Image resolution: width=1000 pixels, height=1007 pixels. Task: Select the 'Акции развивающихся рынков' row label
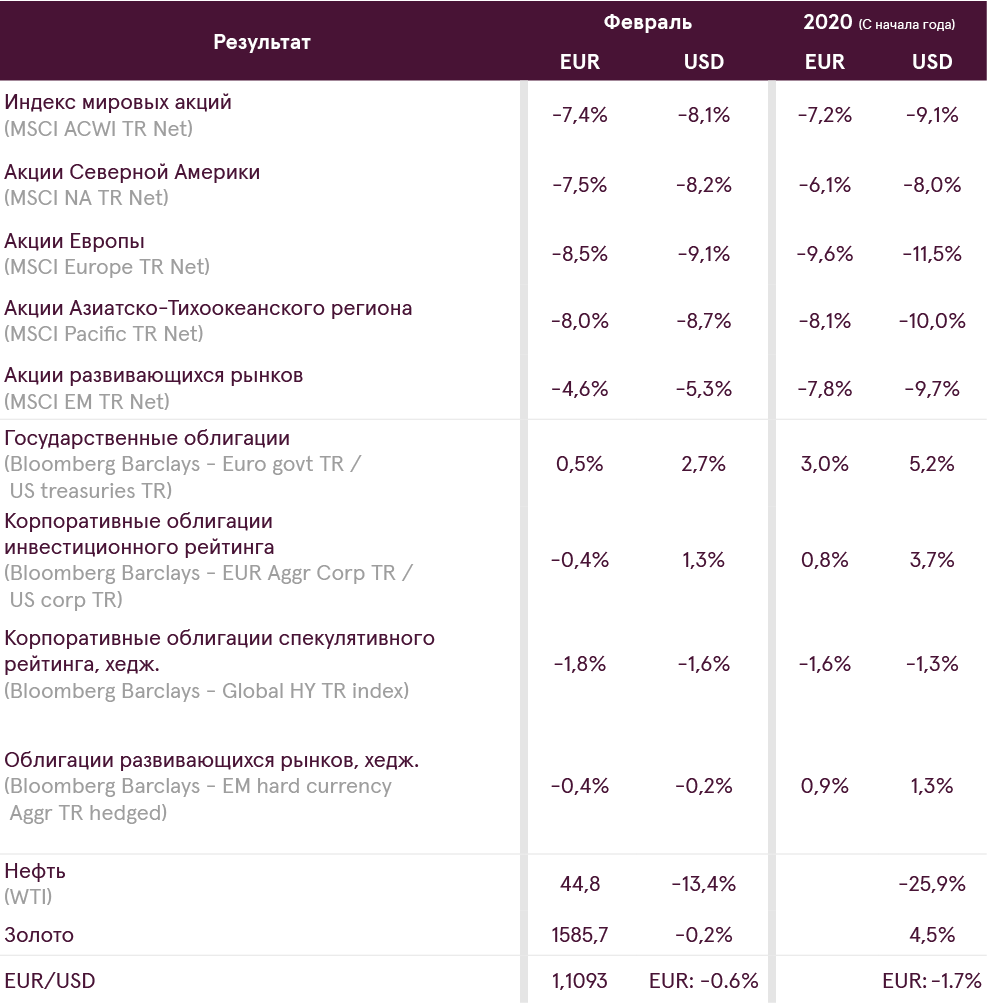pos(154,376)
